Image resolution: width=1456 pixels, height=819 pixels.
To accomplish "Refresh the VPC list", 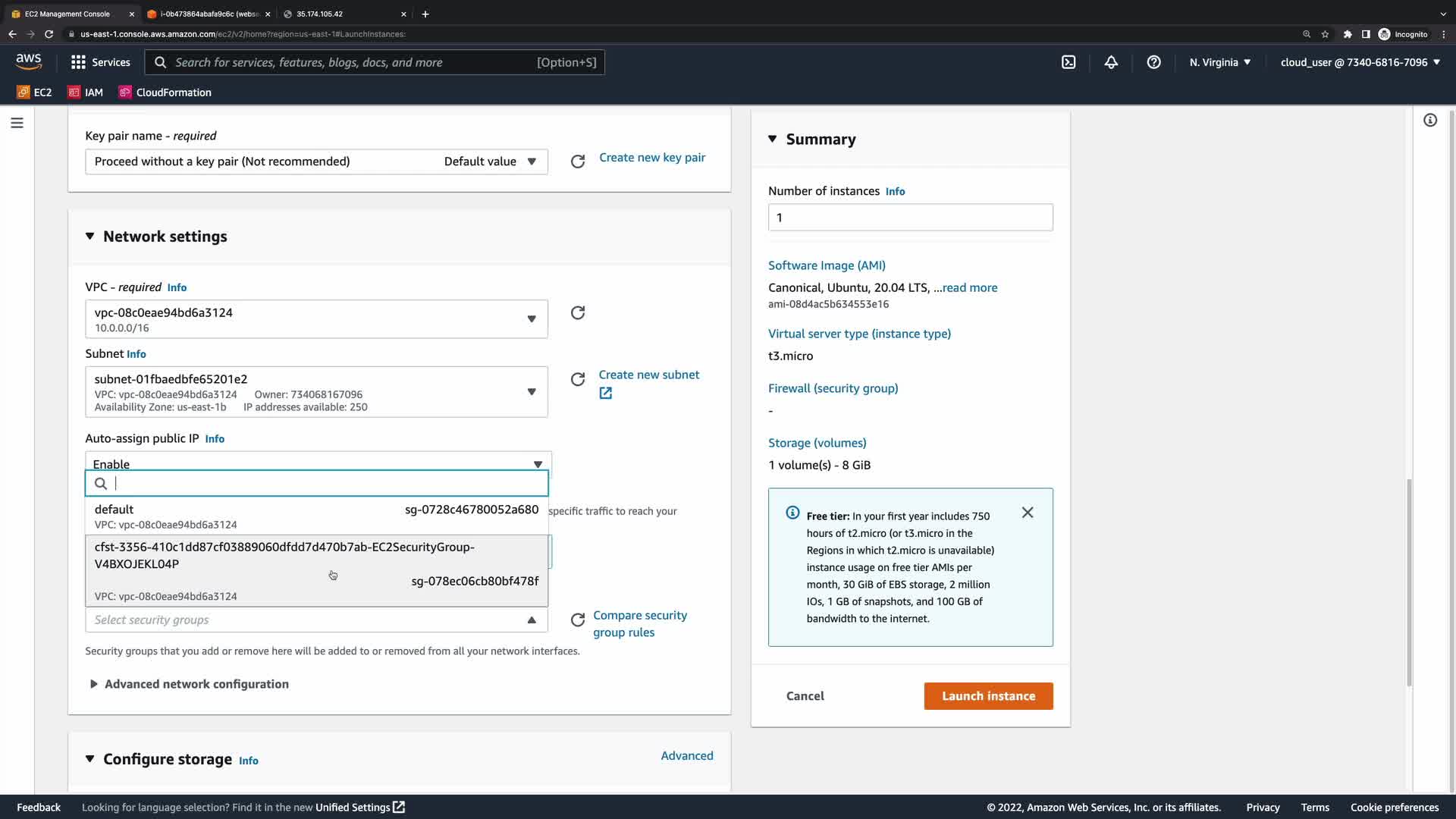I will click(x=578, y=313).
